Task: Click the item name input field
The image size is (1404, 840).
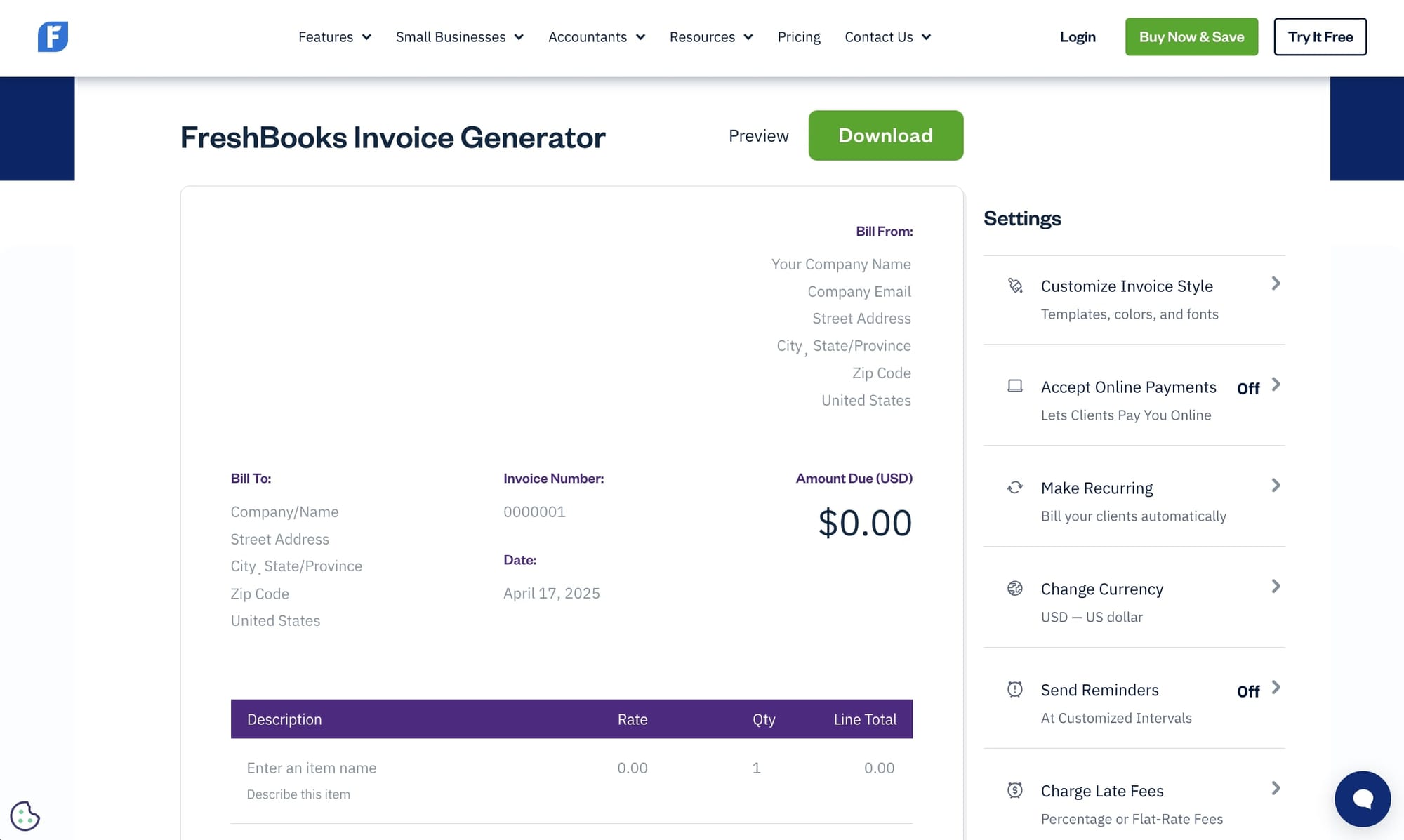Action: tap(311, 767)
